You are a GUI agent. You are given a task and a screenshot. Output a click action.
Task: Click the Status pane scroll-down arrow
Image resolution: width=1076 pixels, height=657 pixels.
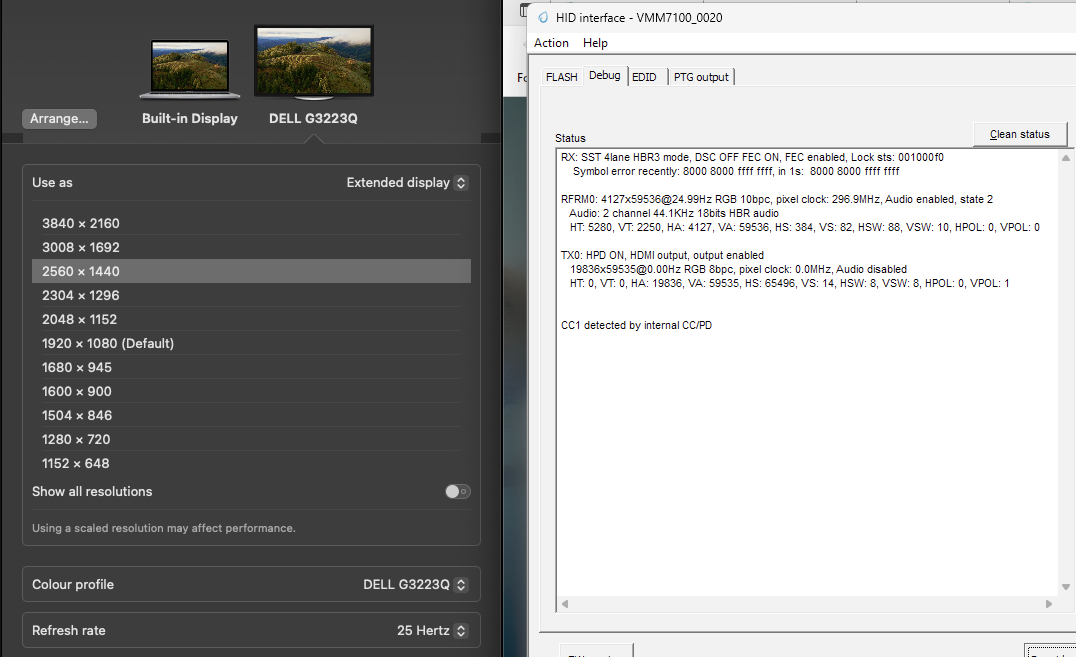click(x=1066, y=587)
